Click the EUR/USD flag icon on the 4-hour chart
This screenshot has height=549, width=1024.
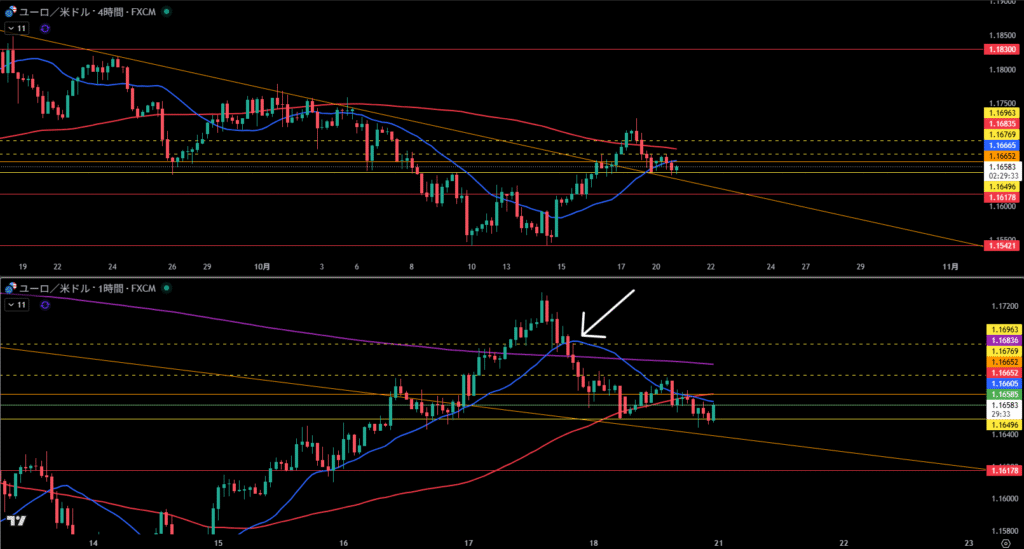tap(9, 12)
